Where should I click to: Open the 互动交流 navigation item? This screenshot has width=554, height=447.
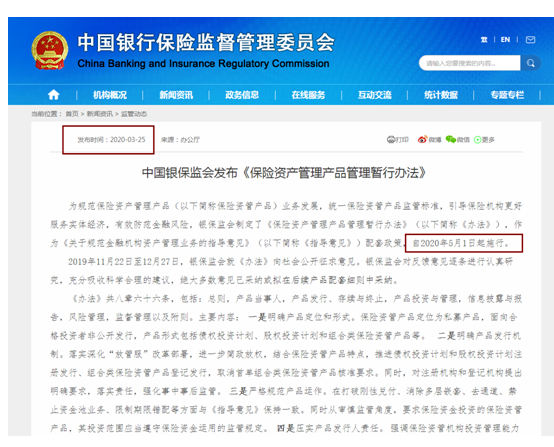[x=375, y=95]
